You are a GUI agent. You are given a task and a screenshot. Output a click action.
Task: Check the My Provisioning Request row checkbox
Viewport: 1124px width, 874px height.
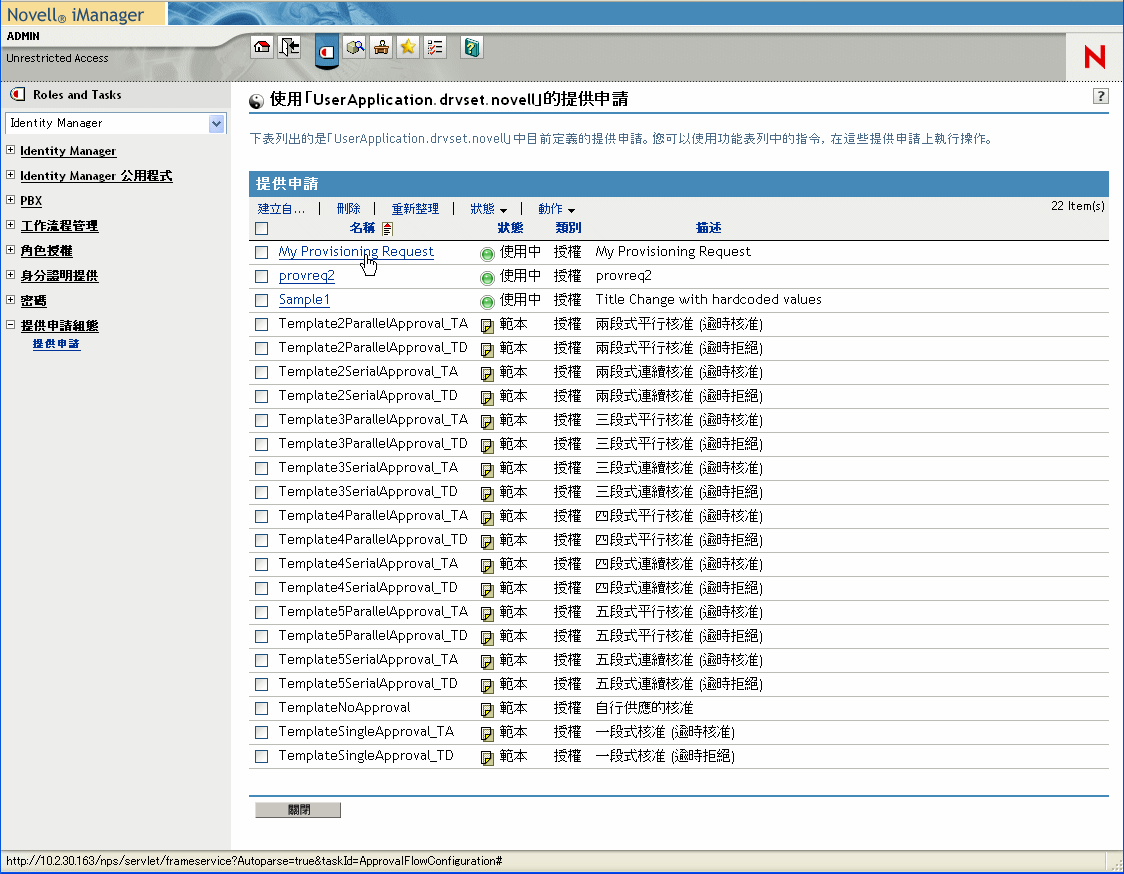262,252
